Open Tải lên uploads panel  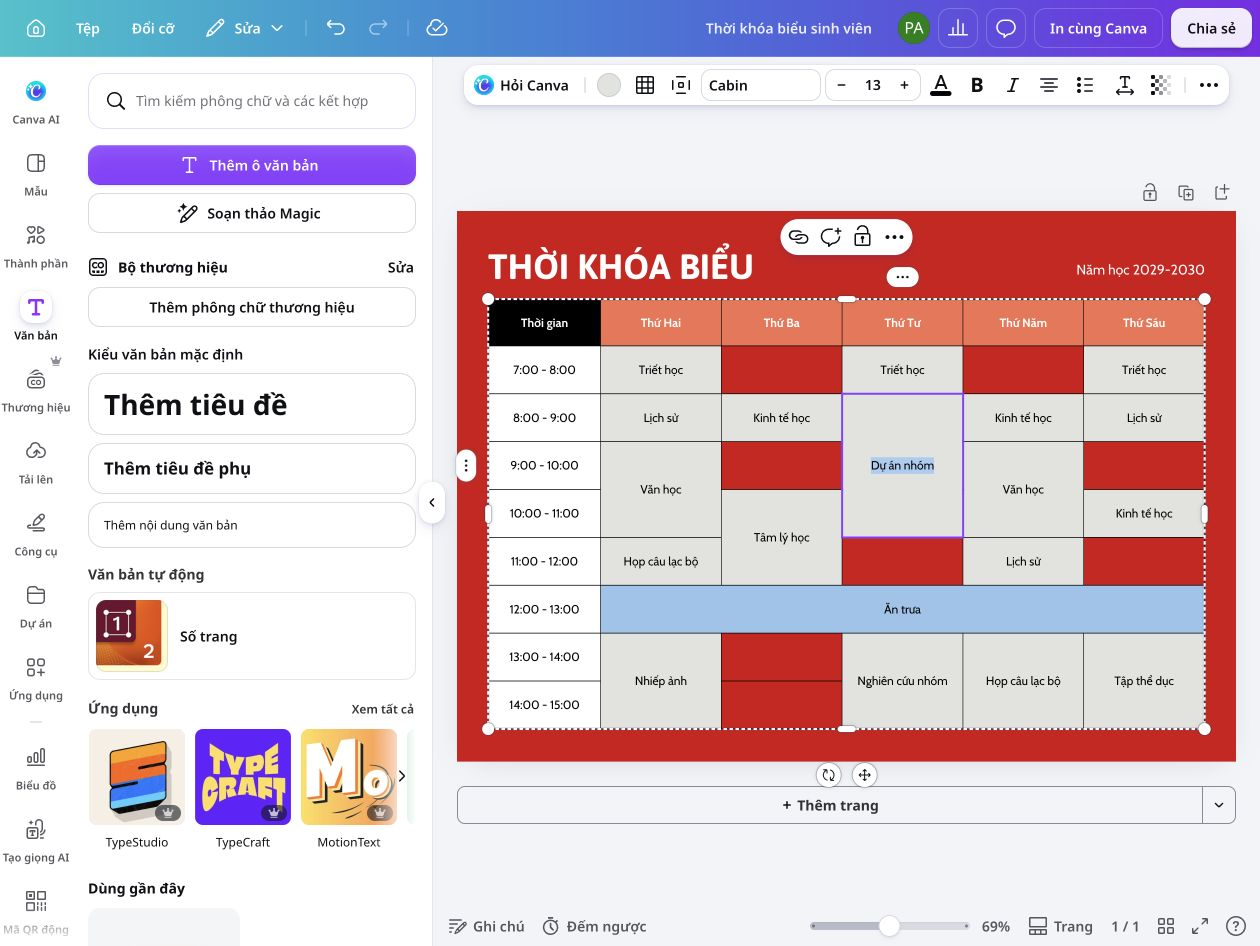pos(36,461)
